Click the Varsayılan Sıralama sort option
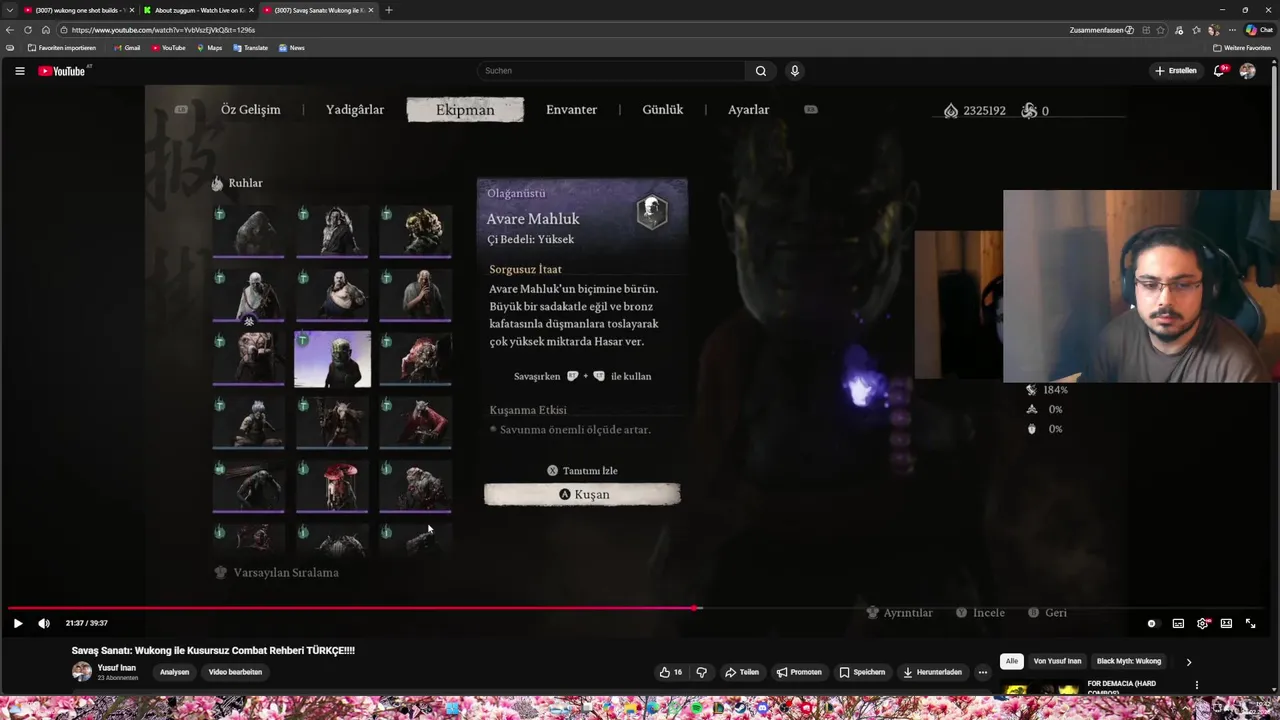 pyautogui.click(x=277, y=573)
